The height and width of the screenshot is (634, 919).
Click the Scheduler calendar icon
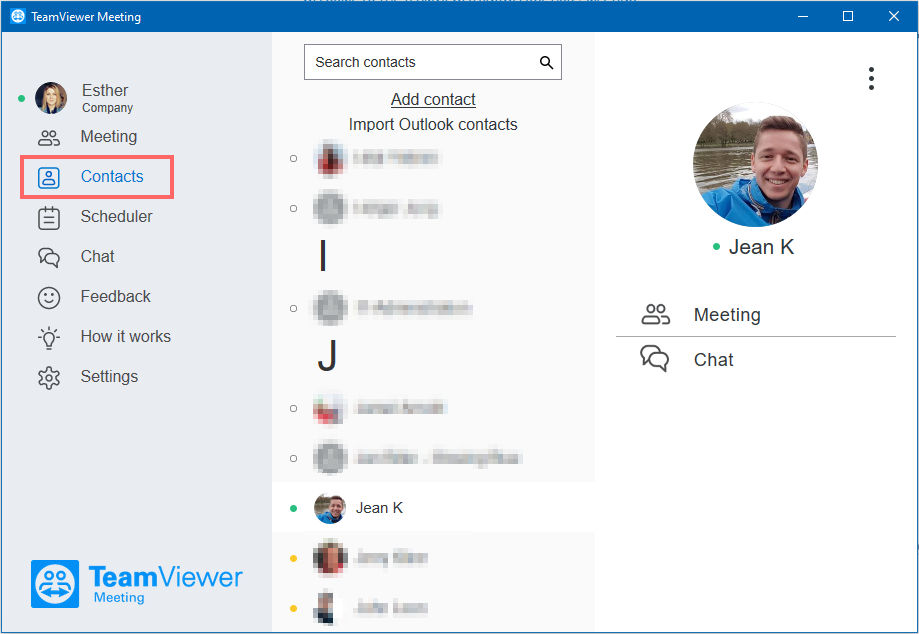[x=49, y=218]
